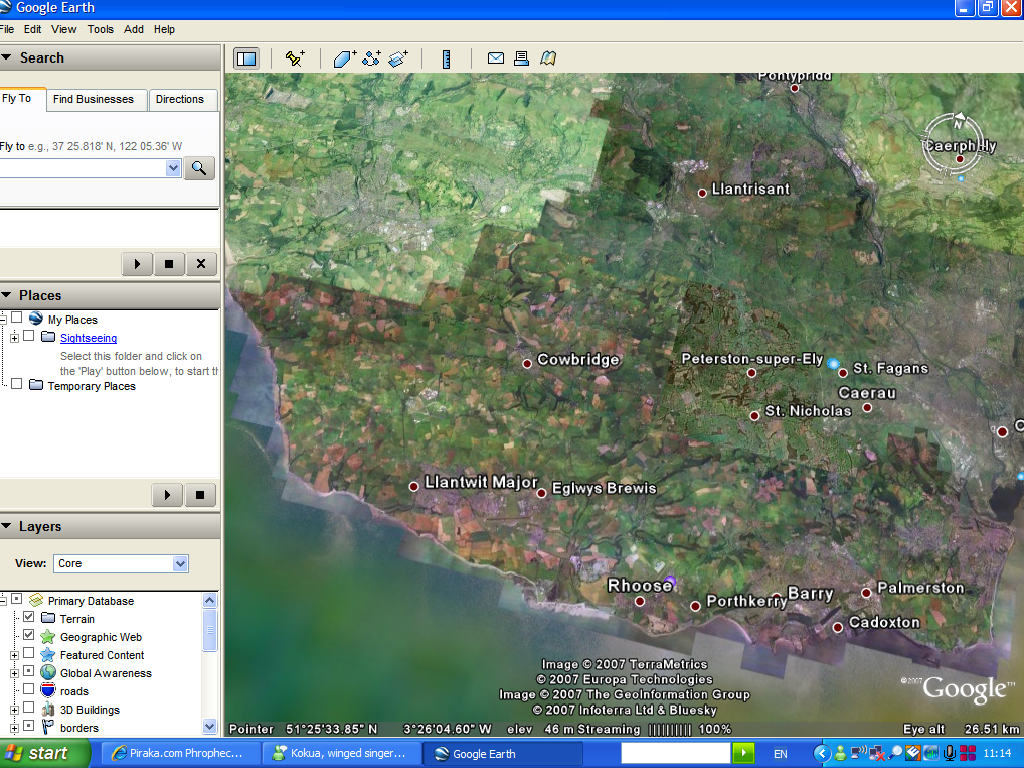Click the Sightseeing folder link

pyautogui.click(x=88, y=338)
